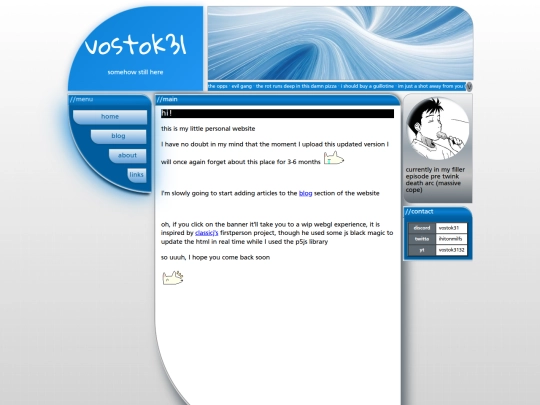Click the crying dog emoticon image

pos(334,158)
